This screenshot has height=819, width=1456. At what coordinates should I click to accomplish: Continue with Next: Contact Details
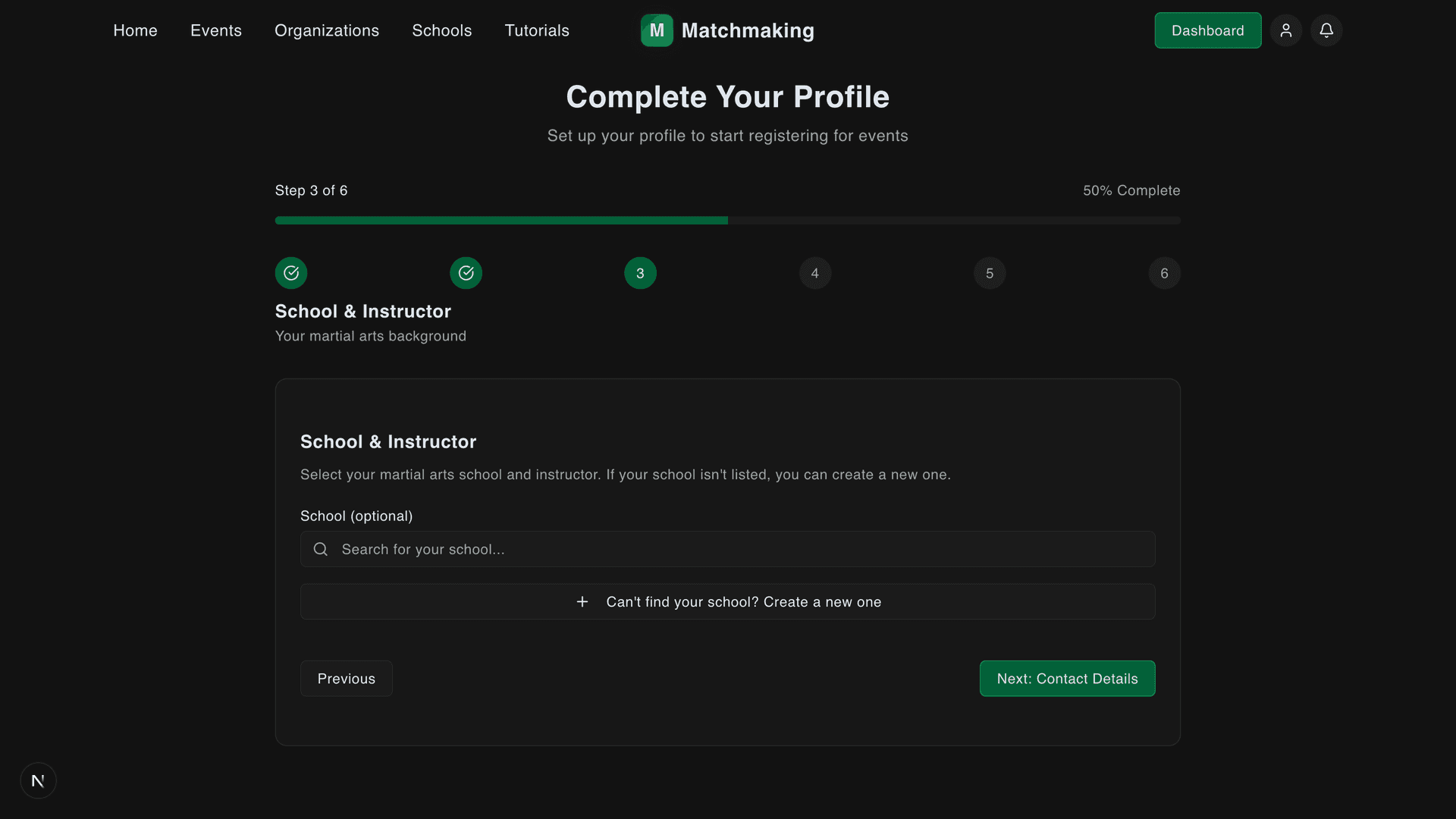point(1067,679)
